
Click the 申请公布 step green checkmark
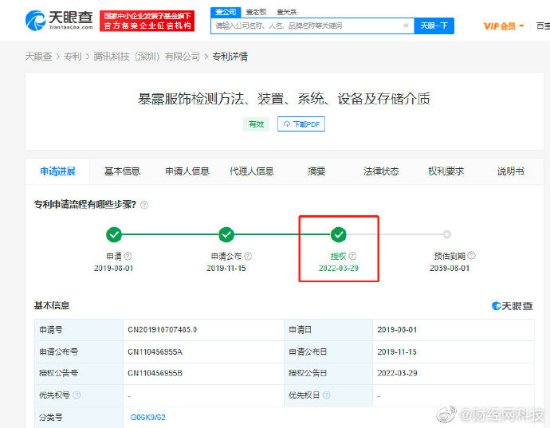pyautogui.click(x=226, y=235)
